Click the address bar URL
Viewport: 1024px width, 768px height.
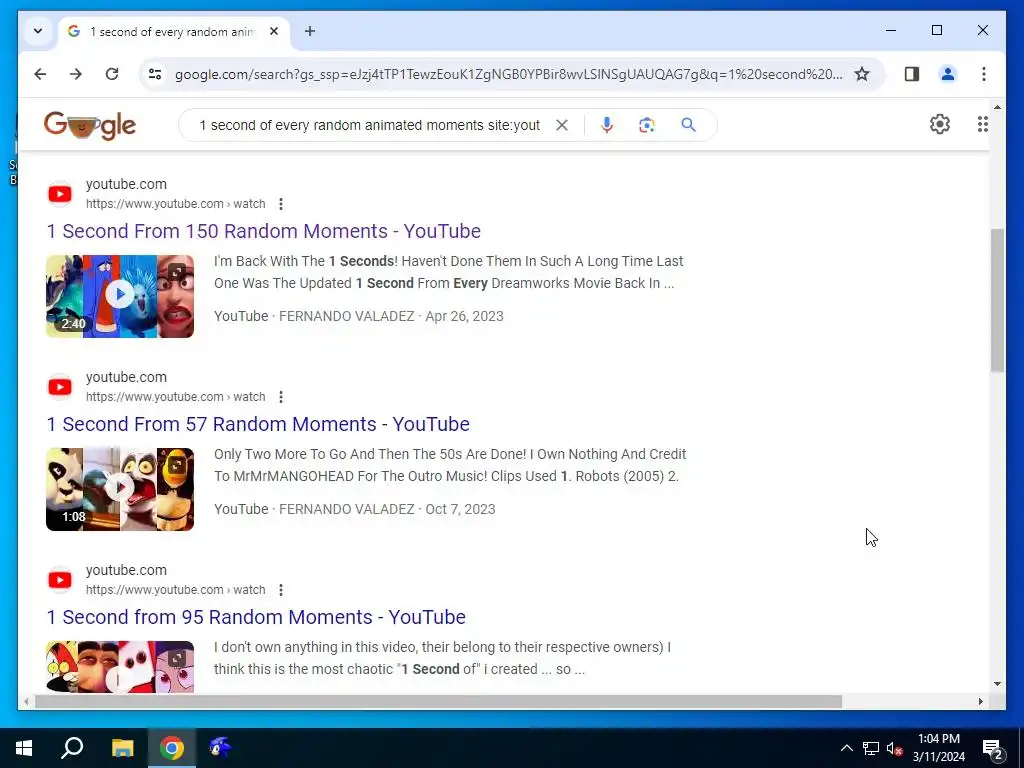coord(508,74)
